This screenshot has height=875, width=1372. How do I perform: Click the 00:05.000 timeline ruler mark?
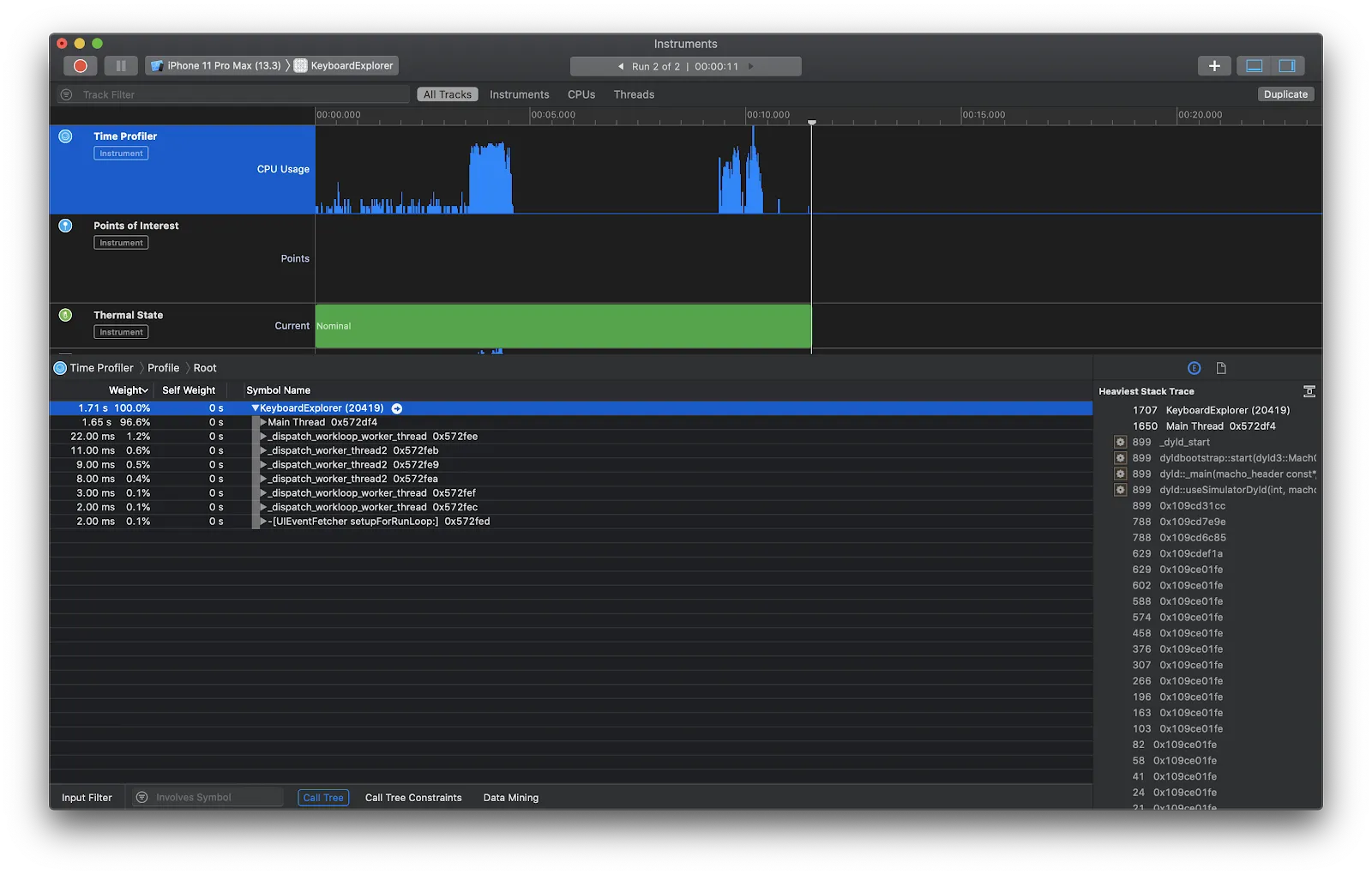click(553, 115)
